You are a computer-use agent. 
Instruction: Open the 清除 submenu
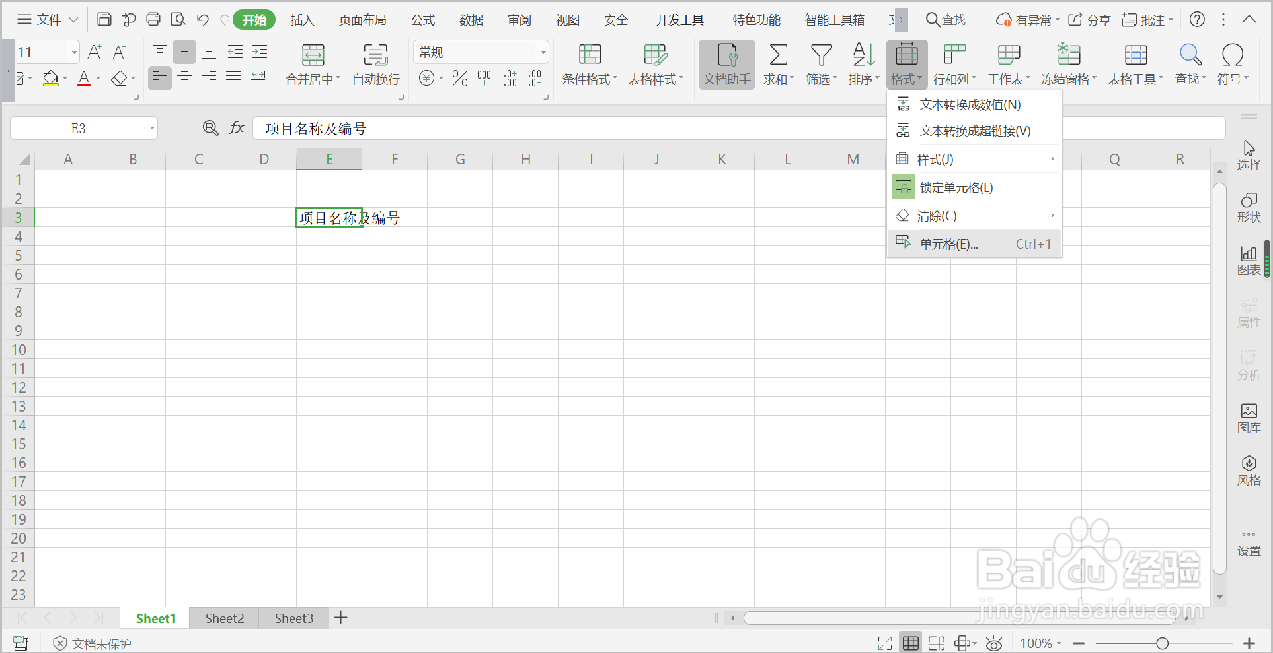click(x=974, y=215)
